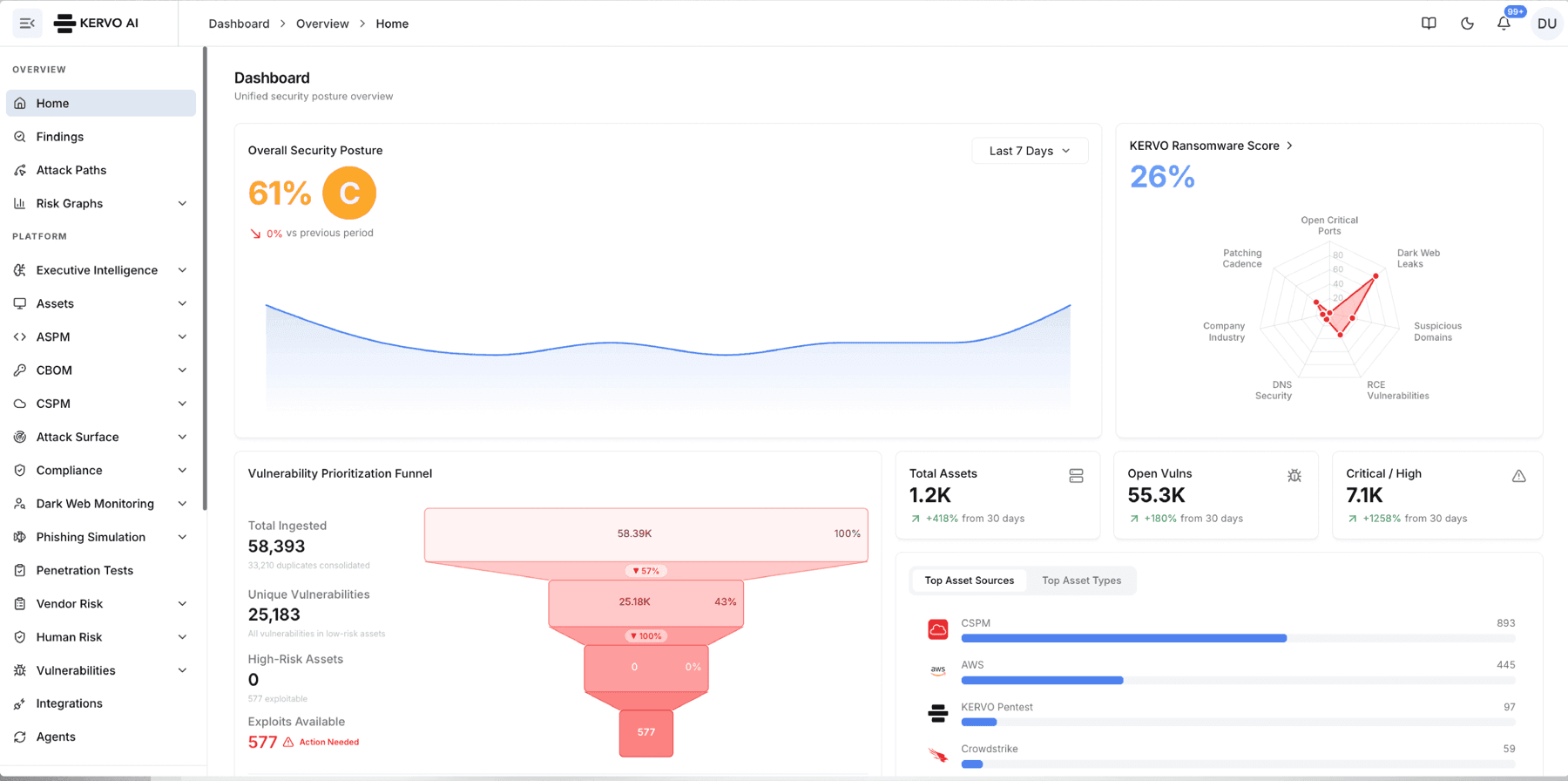Open Attack Paths in the sidebar
This screenshot has width=1568, height=781.
coord(101,170)
